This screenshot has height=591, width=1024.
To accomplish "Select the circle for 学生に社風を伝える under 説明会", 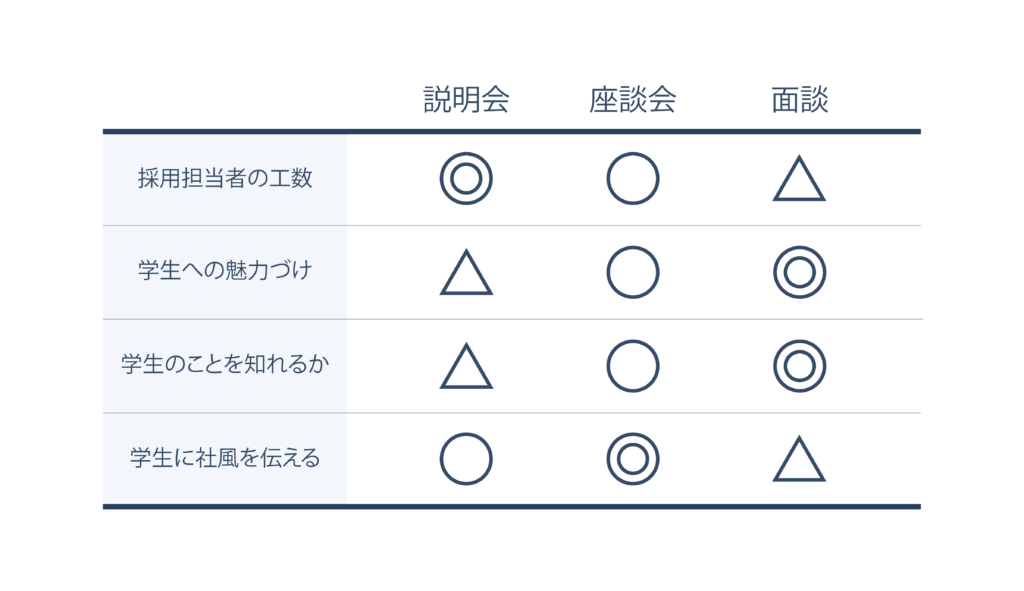I will (x=466, y=459).
